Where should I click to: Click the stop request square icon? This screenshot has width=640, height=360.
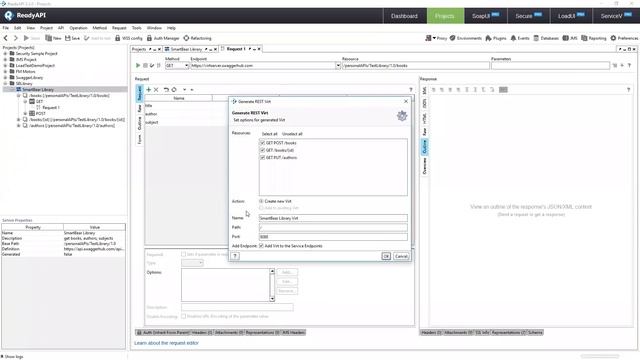(145, 65)
